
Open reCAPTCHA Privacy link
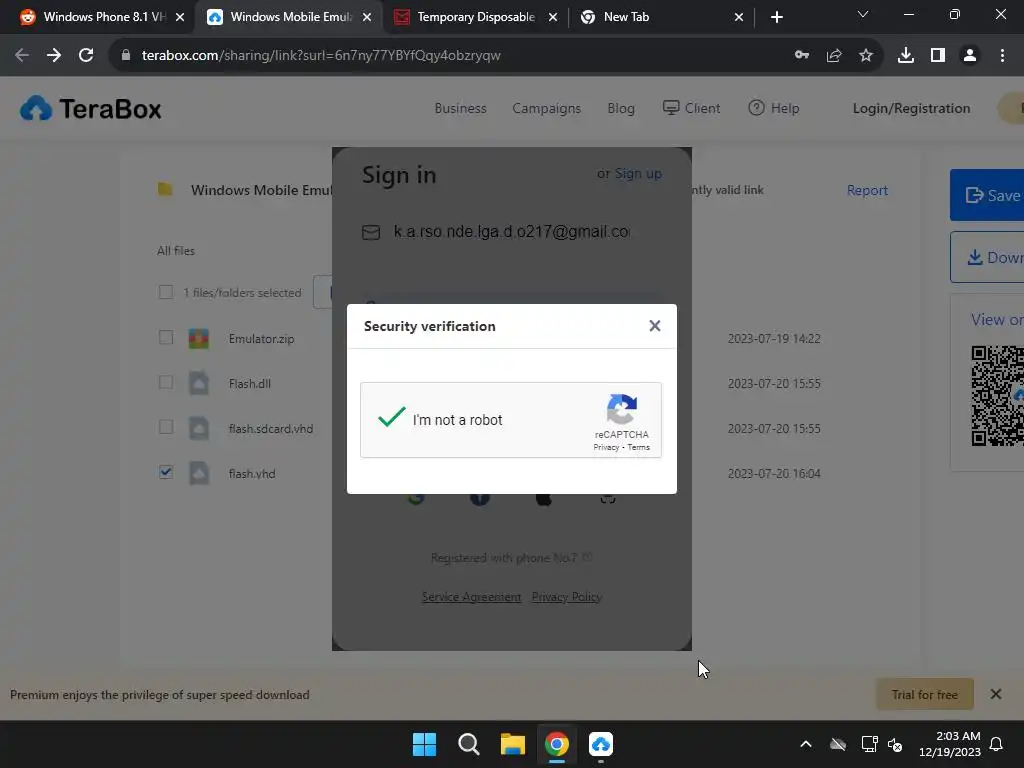coord(606,447)
